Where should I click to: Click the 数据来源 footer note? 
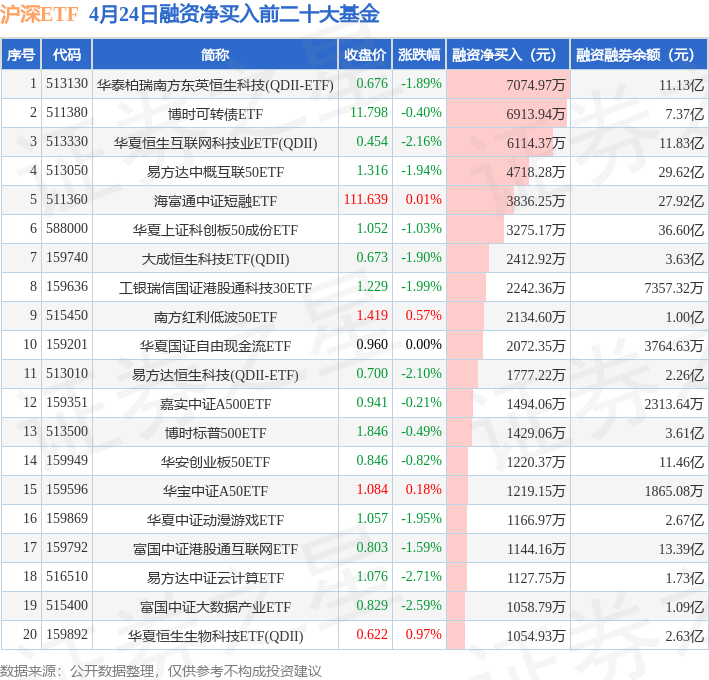[161, 671]
